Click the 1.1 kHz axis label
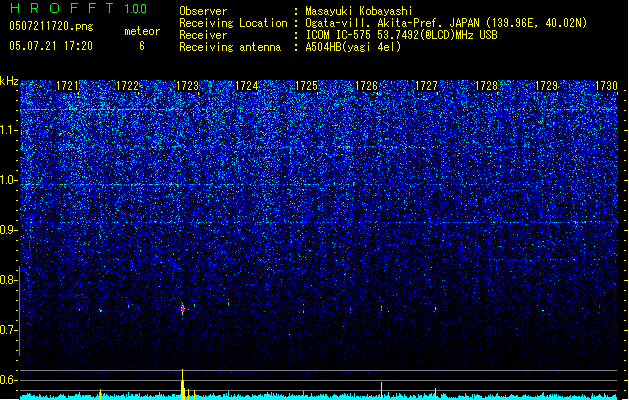Image resolution: width=629 pixels, height=400 pixels. (9, 130)
